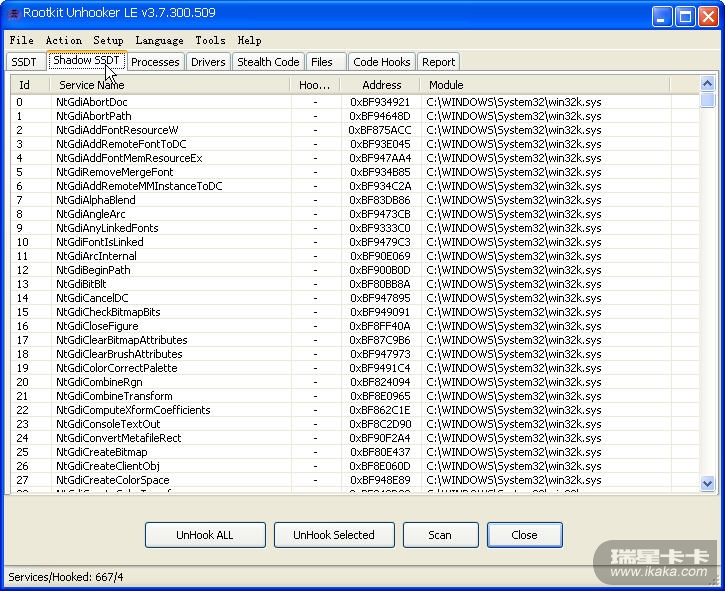Open the Setup menu

(x=108, y=40)
